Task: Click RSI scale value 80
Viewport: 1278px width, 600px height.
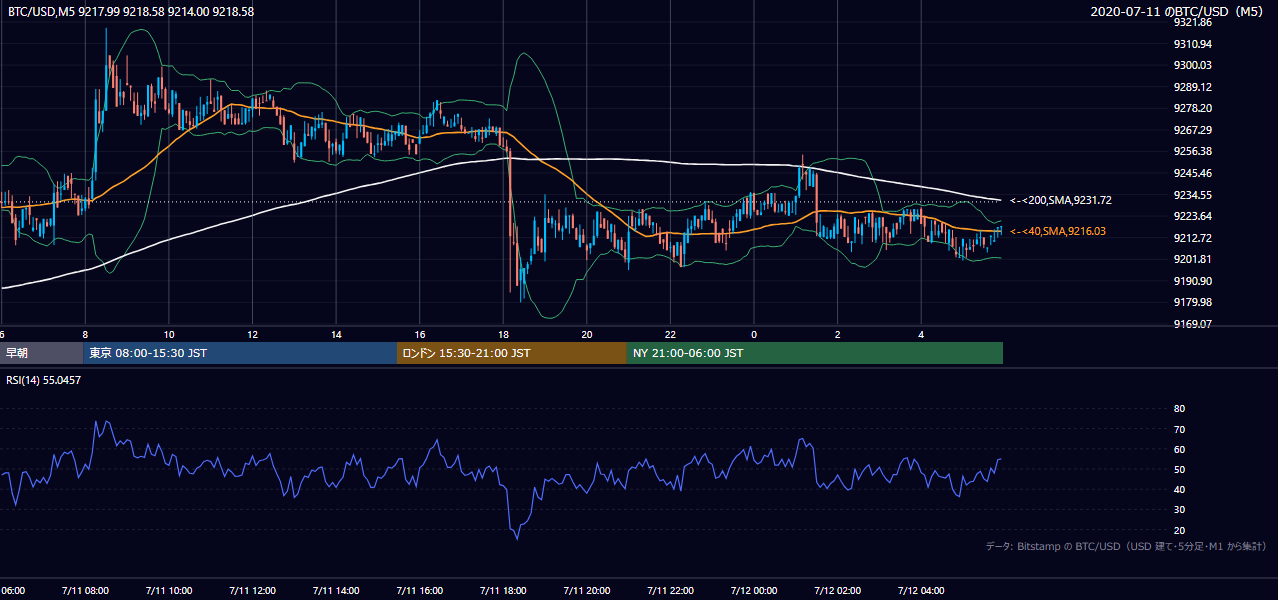Action: coord(1179,409)
